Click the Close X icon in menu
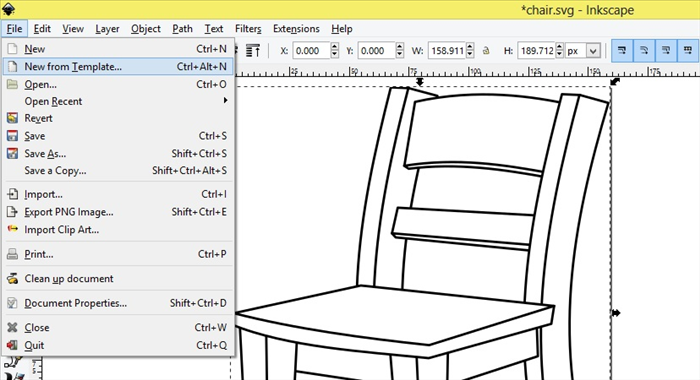 click(x=12, y=327)
